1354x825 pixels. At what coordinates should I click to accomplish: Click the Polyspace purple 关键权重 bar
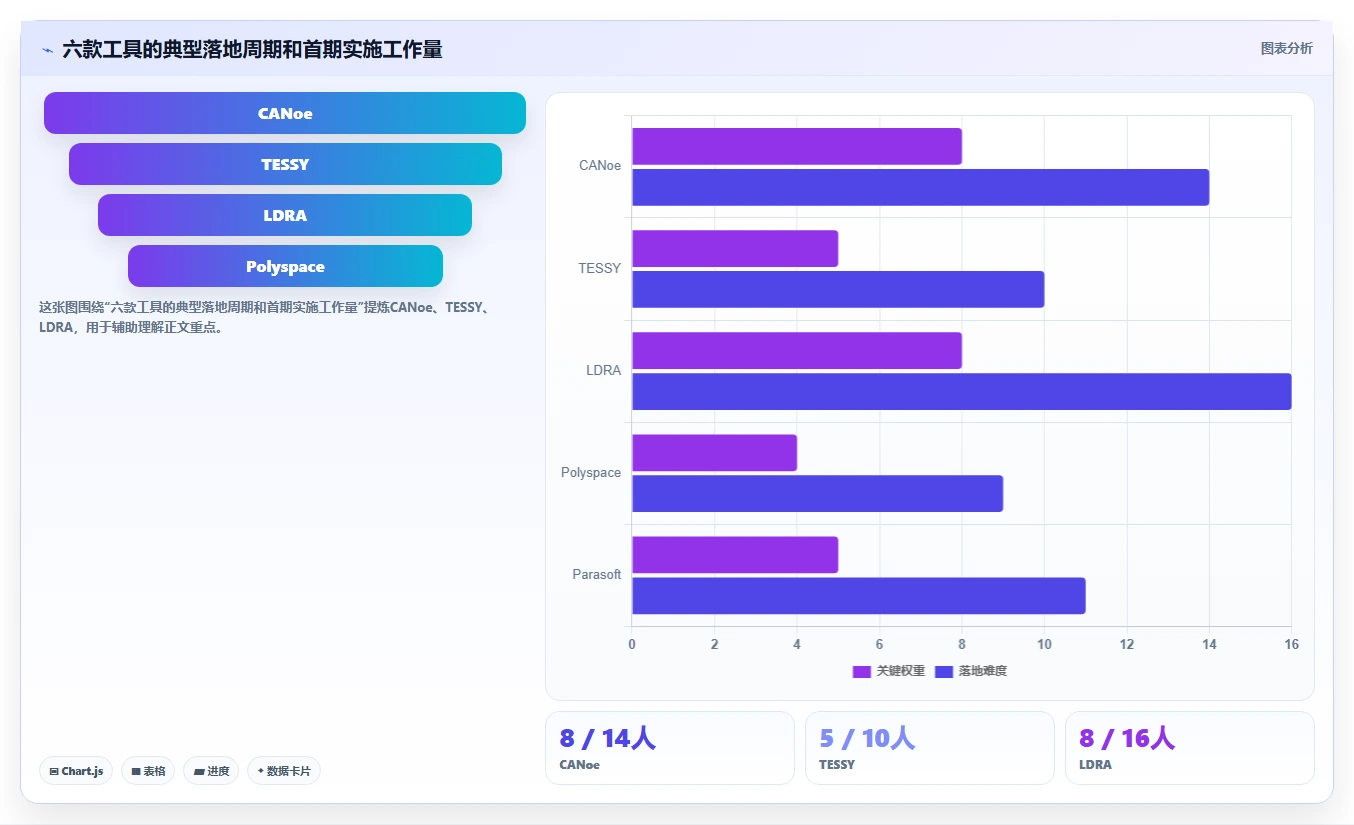click(714, 452)
